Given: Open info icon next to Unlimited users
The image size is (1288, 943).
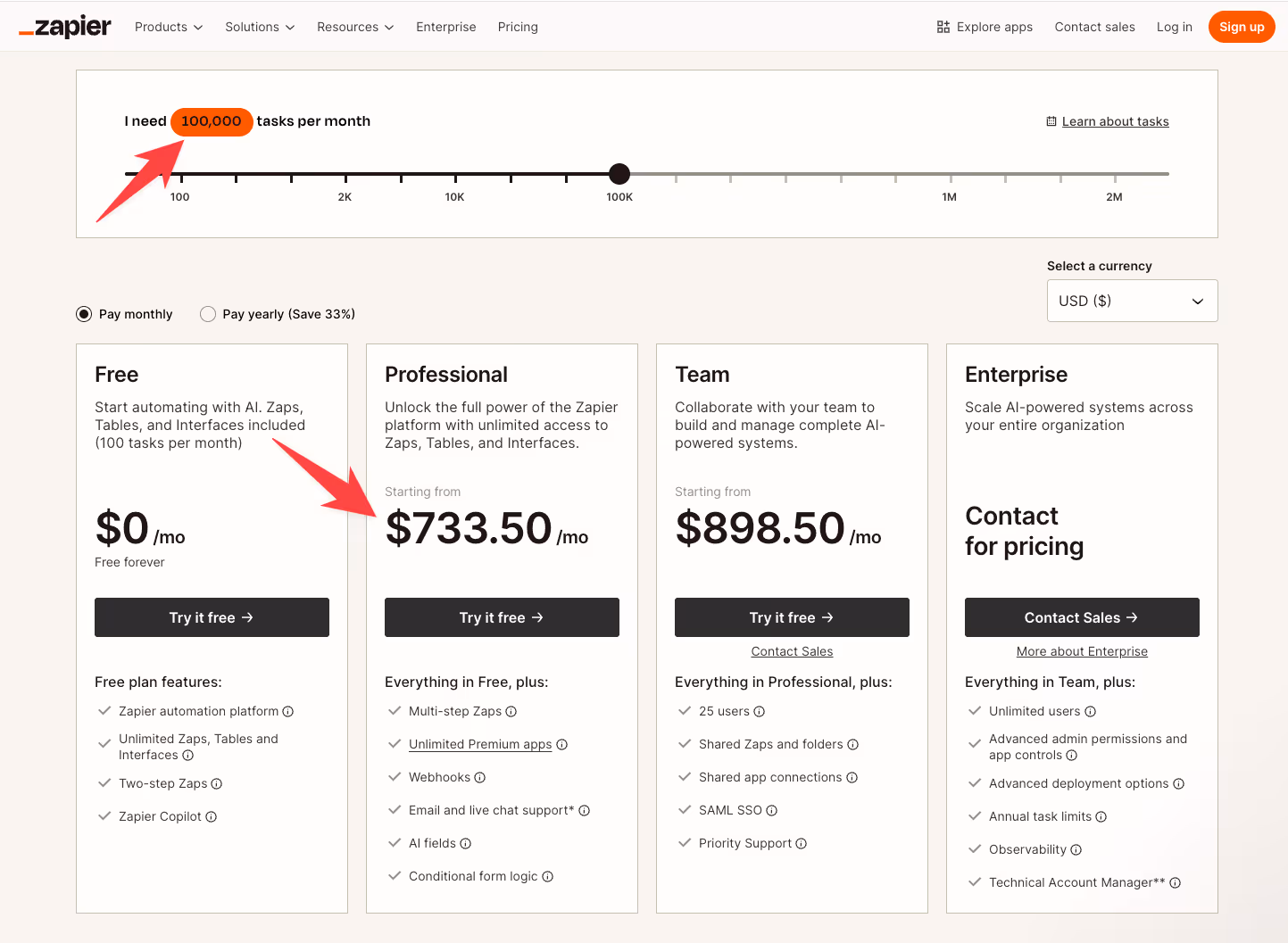Looking at the screenshot, I should pyautogui.click(x=1091, y=711).
